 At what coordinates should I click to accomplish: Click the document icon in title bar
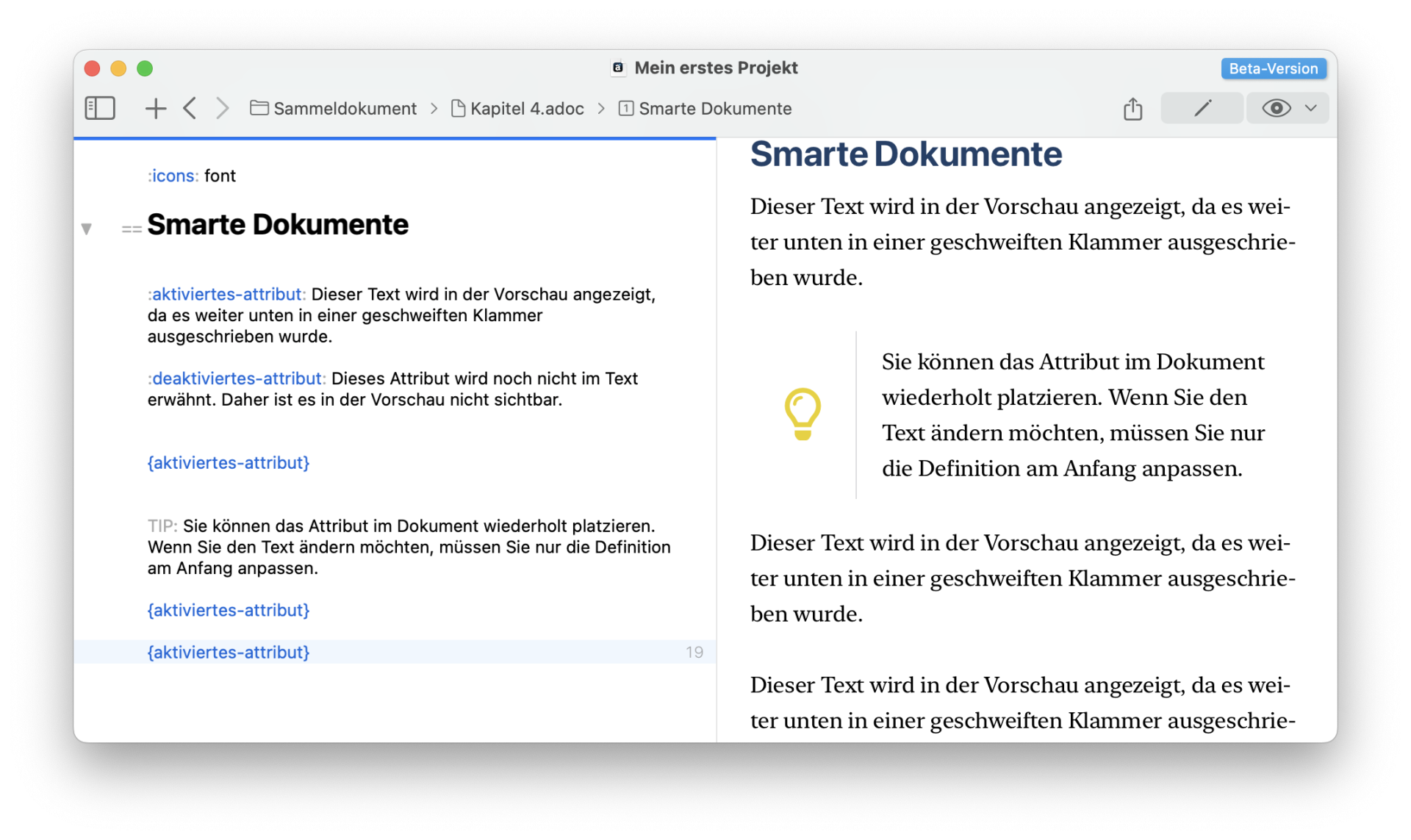pos(618,68)
